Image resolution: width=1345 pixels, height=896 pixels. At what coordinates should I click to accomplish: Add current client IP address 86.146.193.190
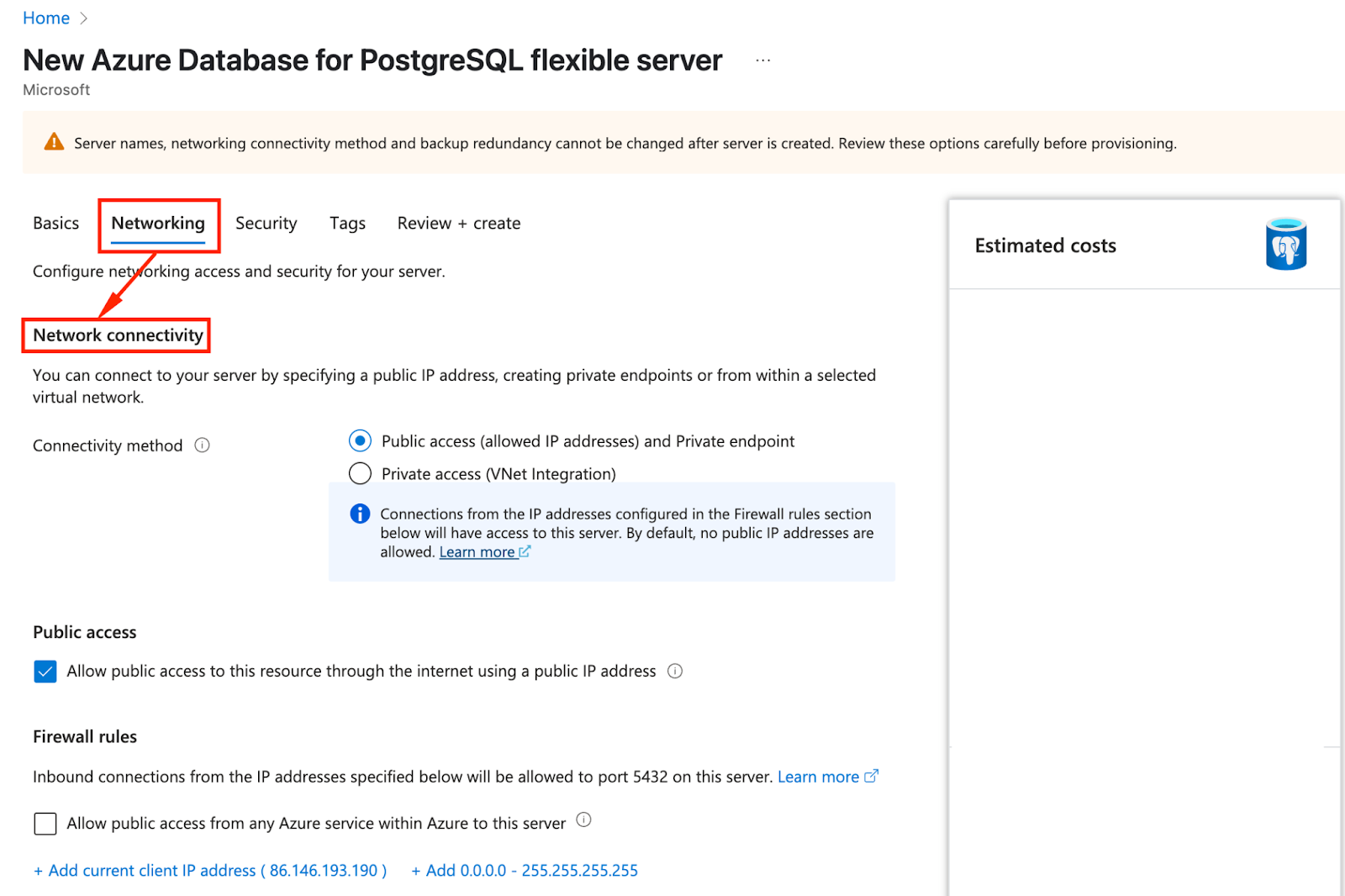coord(210,871)
